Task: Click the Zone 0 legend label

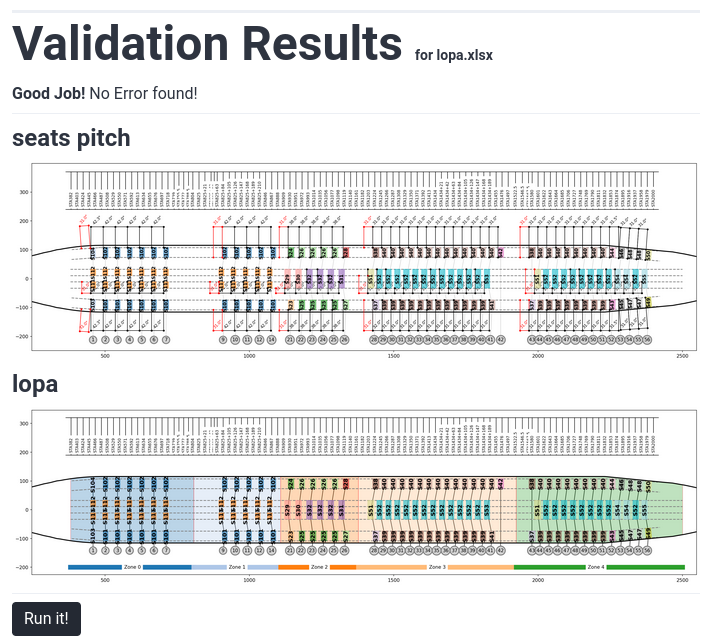Action: [132, 567]
